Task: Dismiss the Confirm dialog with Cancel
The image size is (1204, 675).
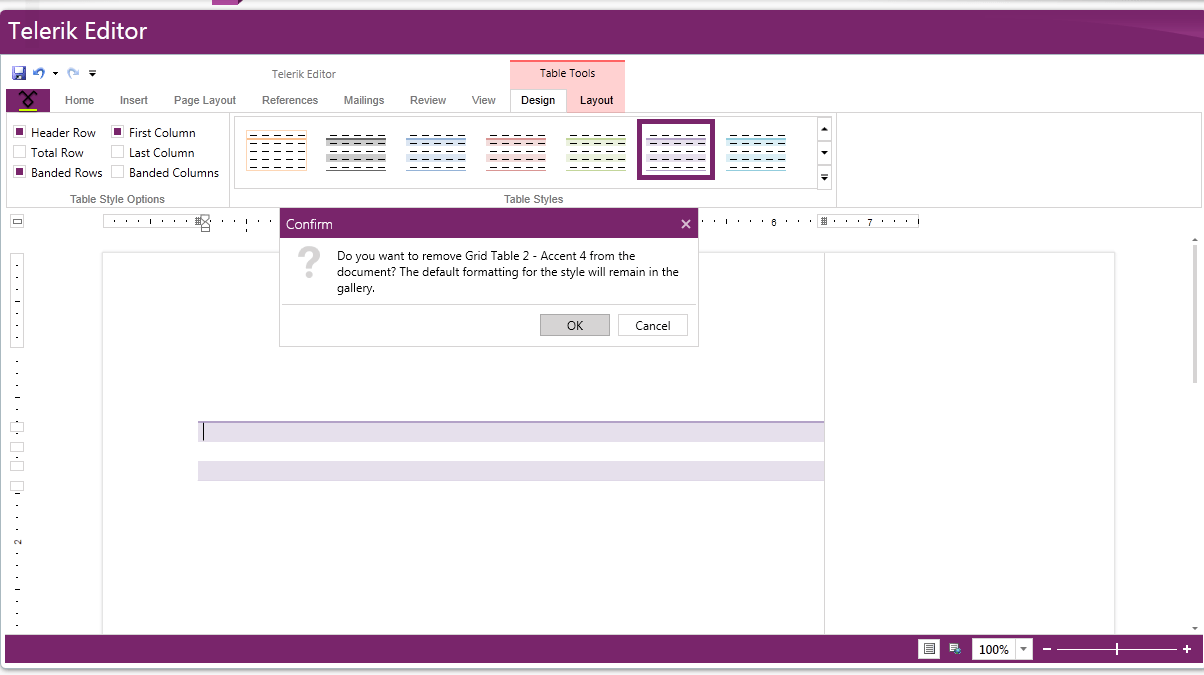Action: click(652, 325)
